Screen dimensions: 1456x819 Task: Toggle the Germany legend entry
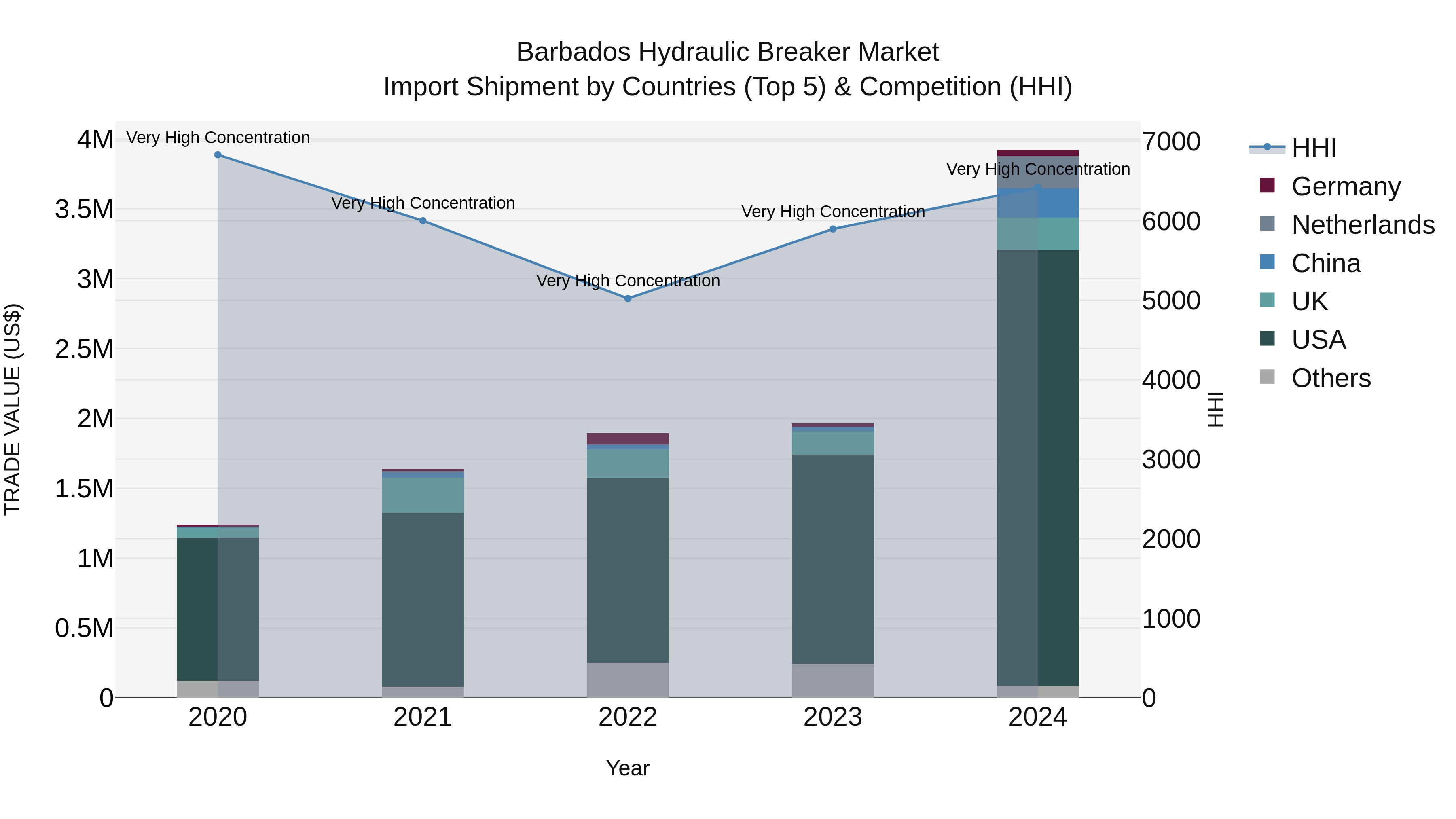pos(1331,186)
